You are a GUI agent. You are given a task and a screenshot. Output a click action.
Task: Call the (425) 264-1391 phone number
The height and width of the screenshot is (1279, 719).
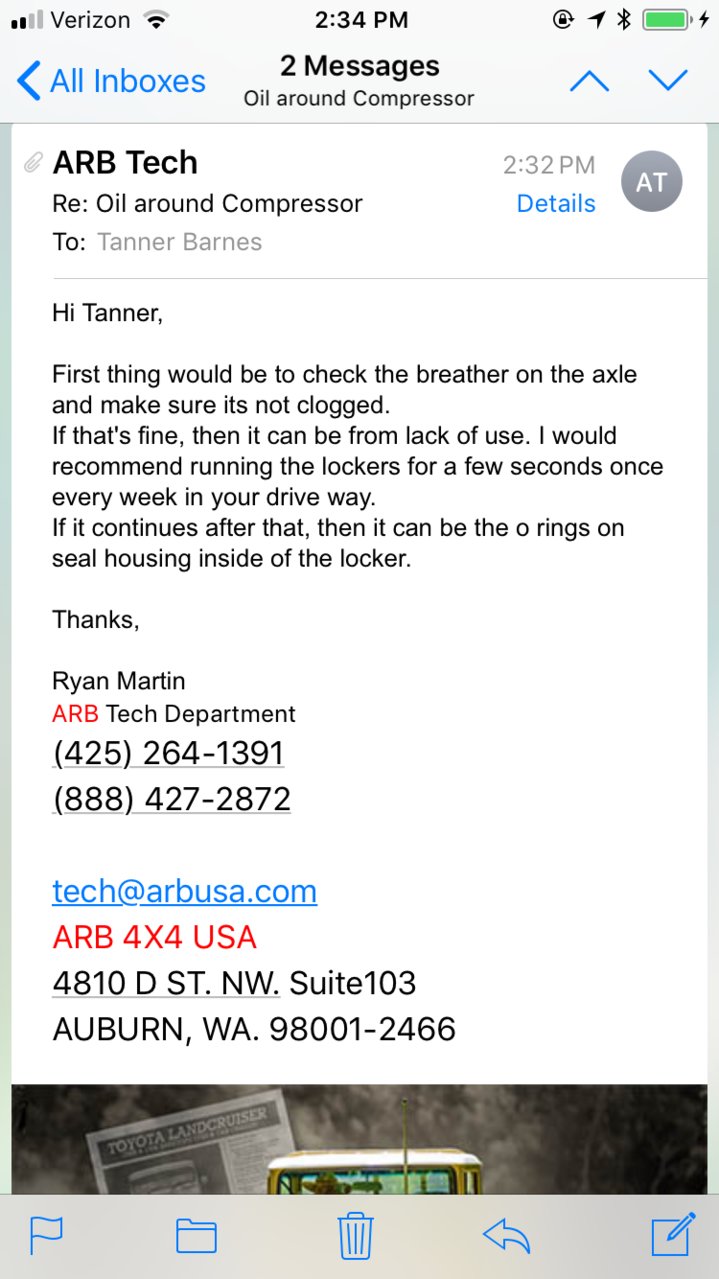point(168,753)
